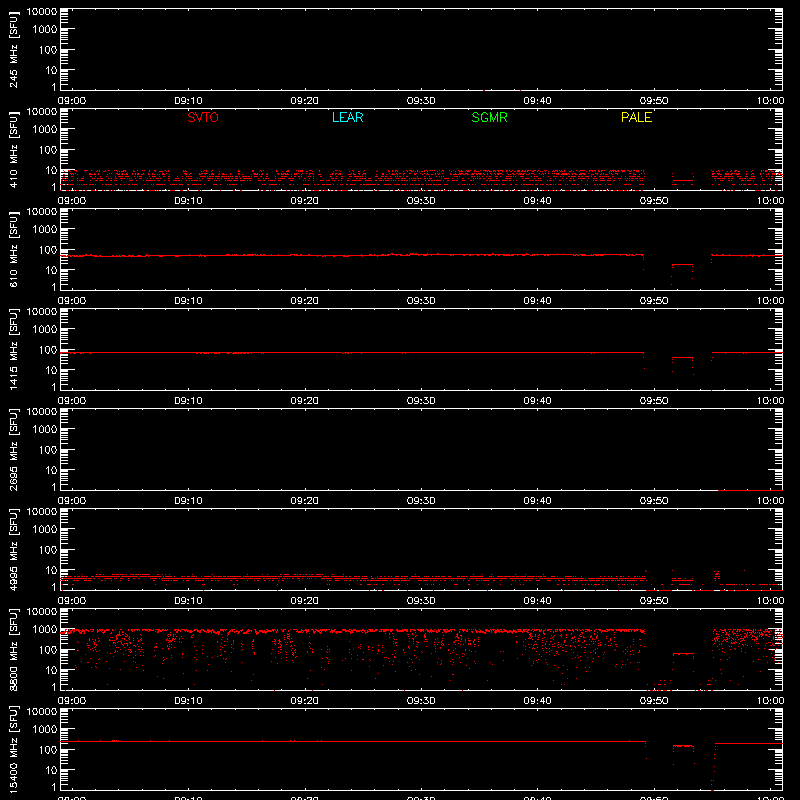
Task: Select the 410 MHz [SFU] axis title
Action: (13, 149)
